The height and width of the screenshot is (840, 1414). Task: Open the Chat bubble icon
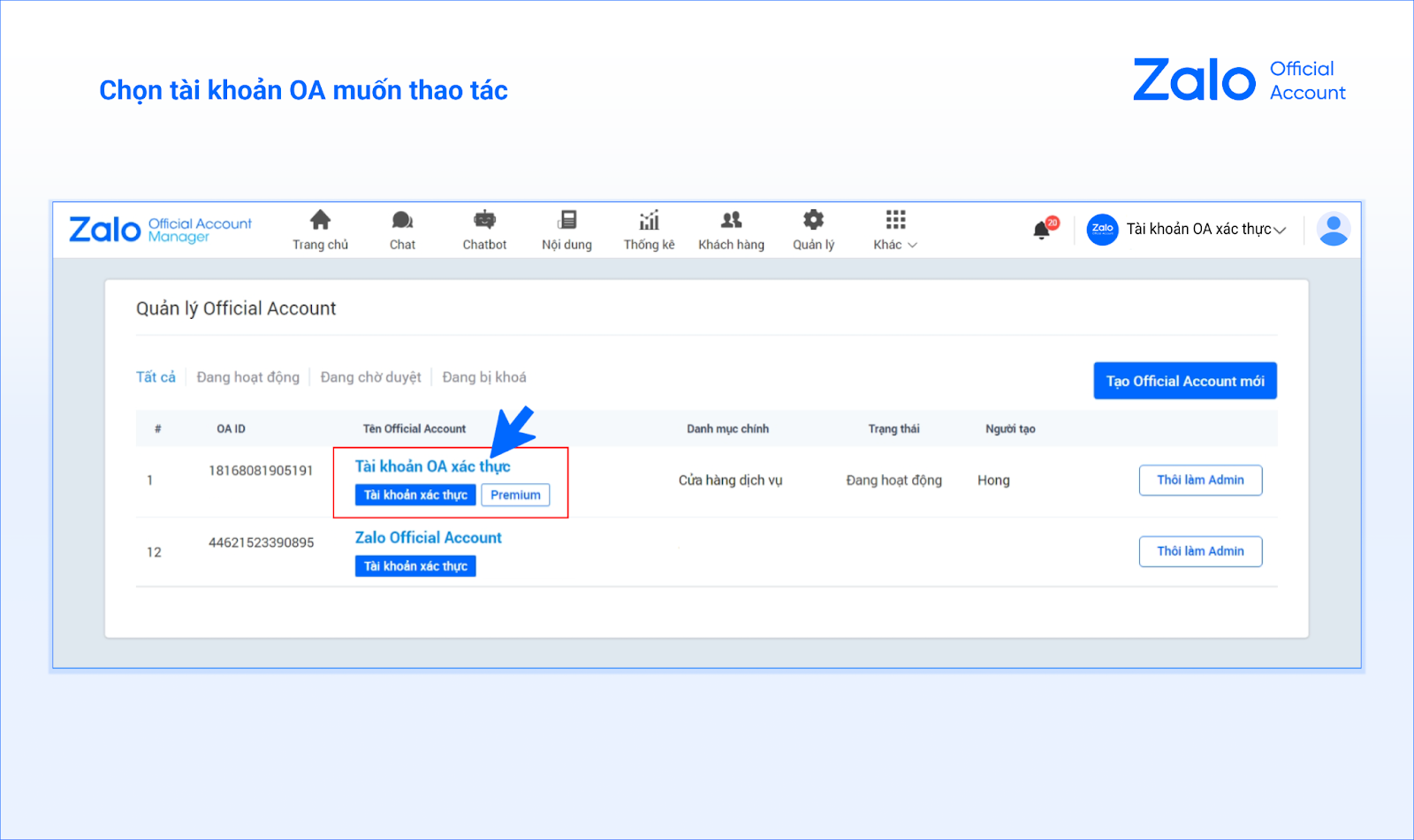(x=402, y=221)
